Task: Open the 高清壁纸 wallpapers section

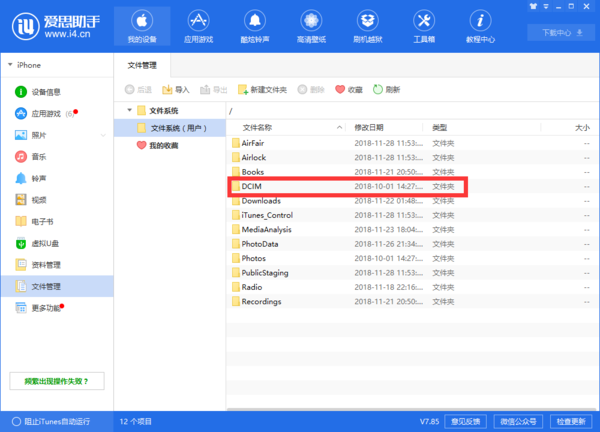Action: (311, 26)
